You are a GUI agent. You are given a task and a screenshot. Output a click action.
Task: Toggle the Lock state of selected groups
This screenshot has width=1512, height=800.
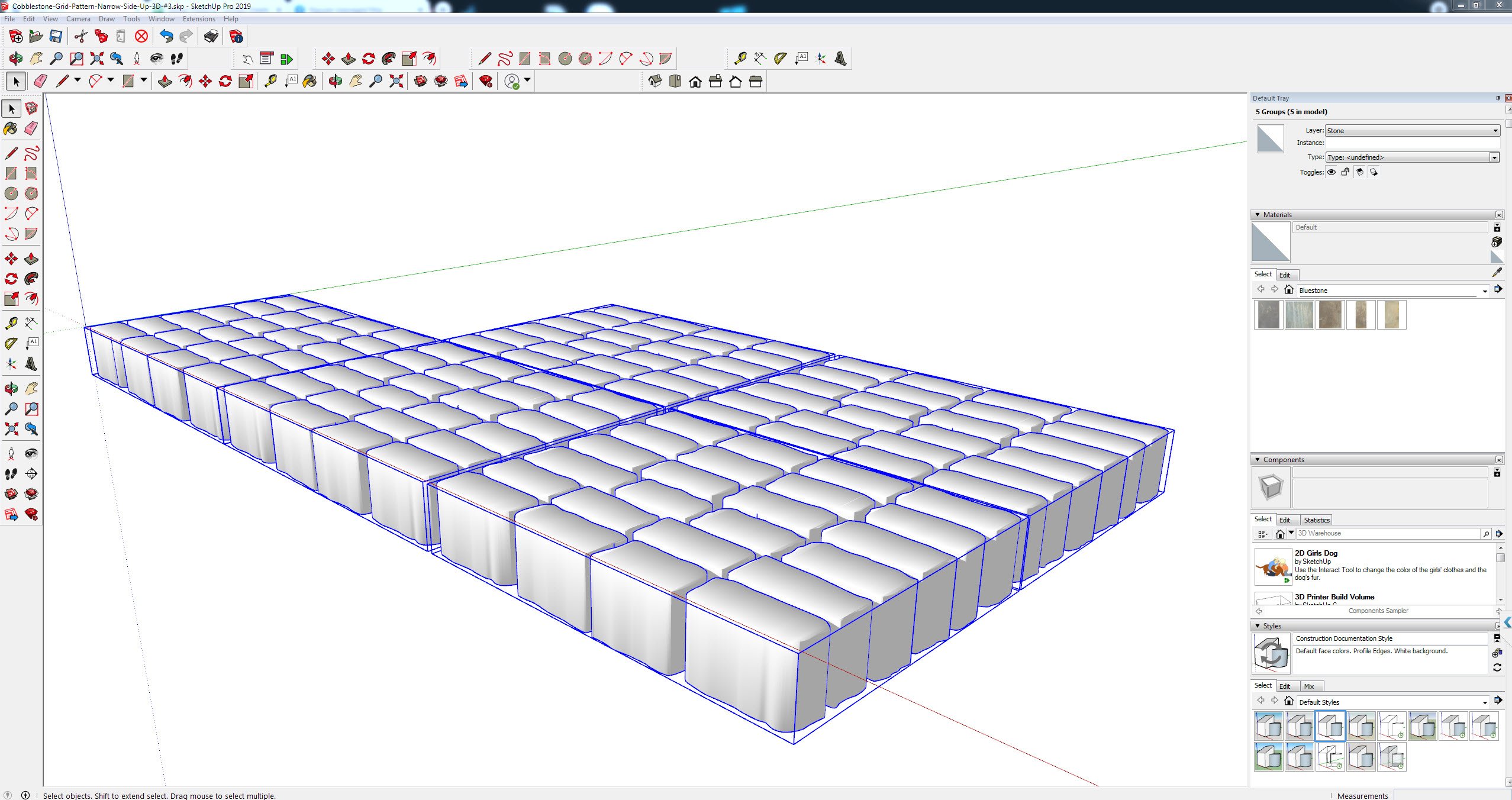click(x=1345, y=172)
